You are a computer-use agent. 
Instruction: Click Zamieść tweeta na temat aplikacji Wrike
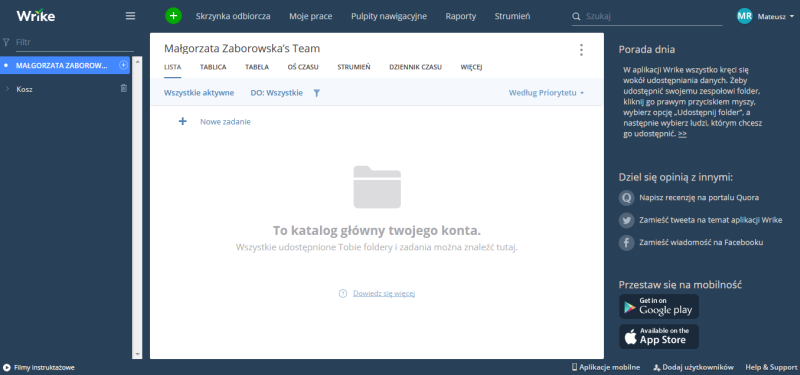point(711,220)
